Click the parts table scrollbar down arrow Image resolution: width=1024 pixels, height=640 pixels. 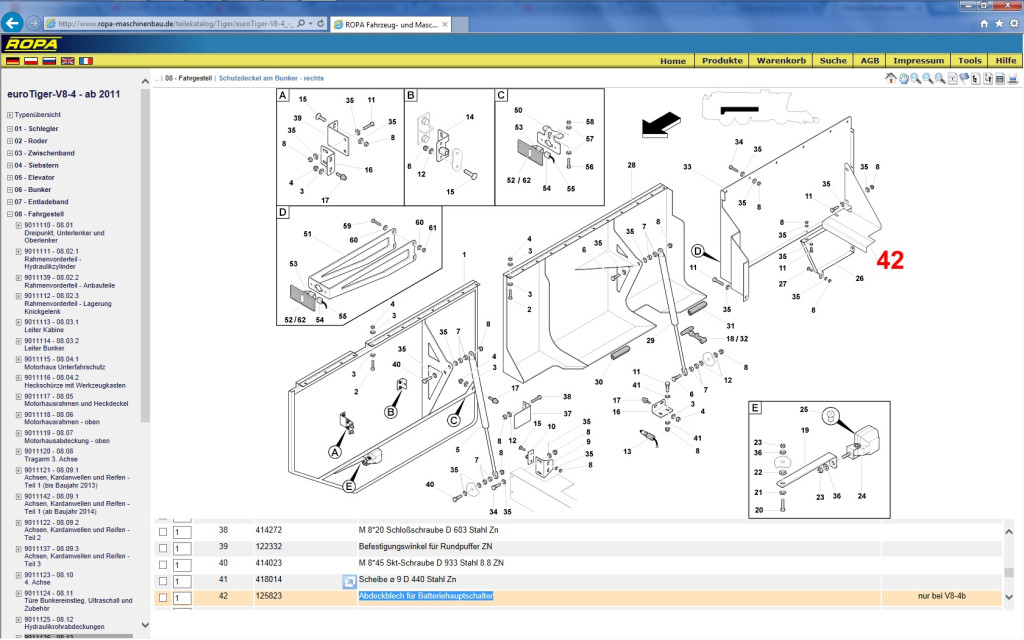pyautogui.click(x=1009, y=597)
